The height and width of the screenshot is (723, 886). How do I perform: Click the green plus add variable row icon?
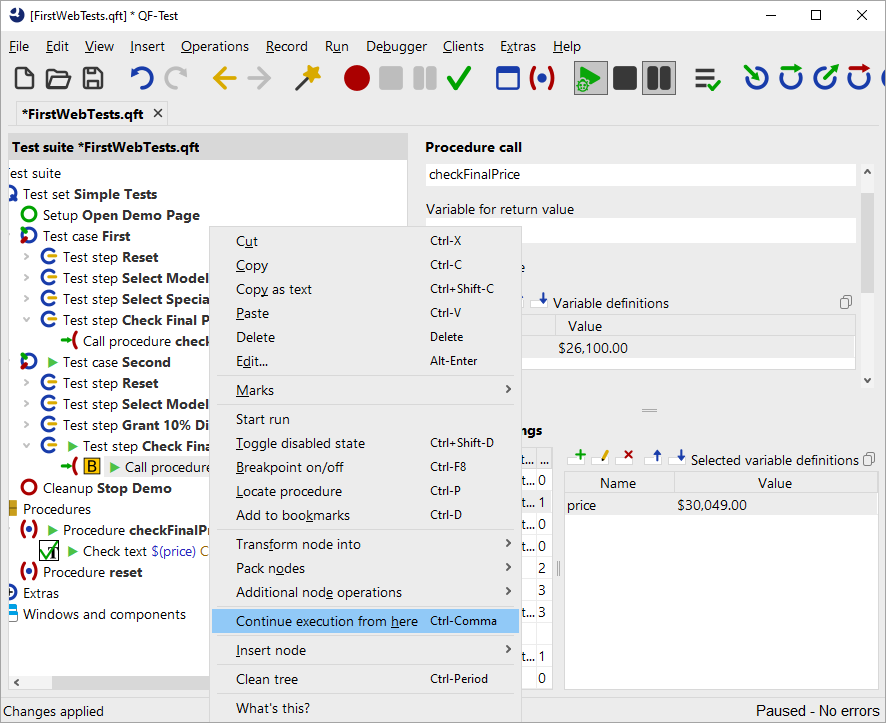coord(577,456)
